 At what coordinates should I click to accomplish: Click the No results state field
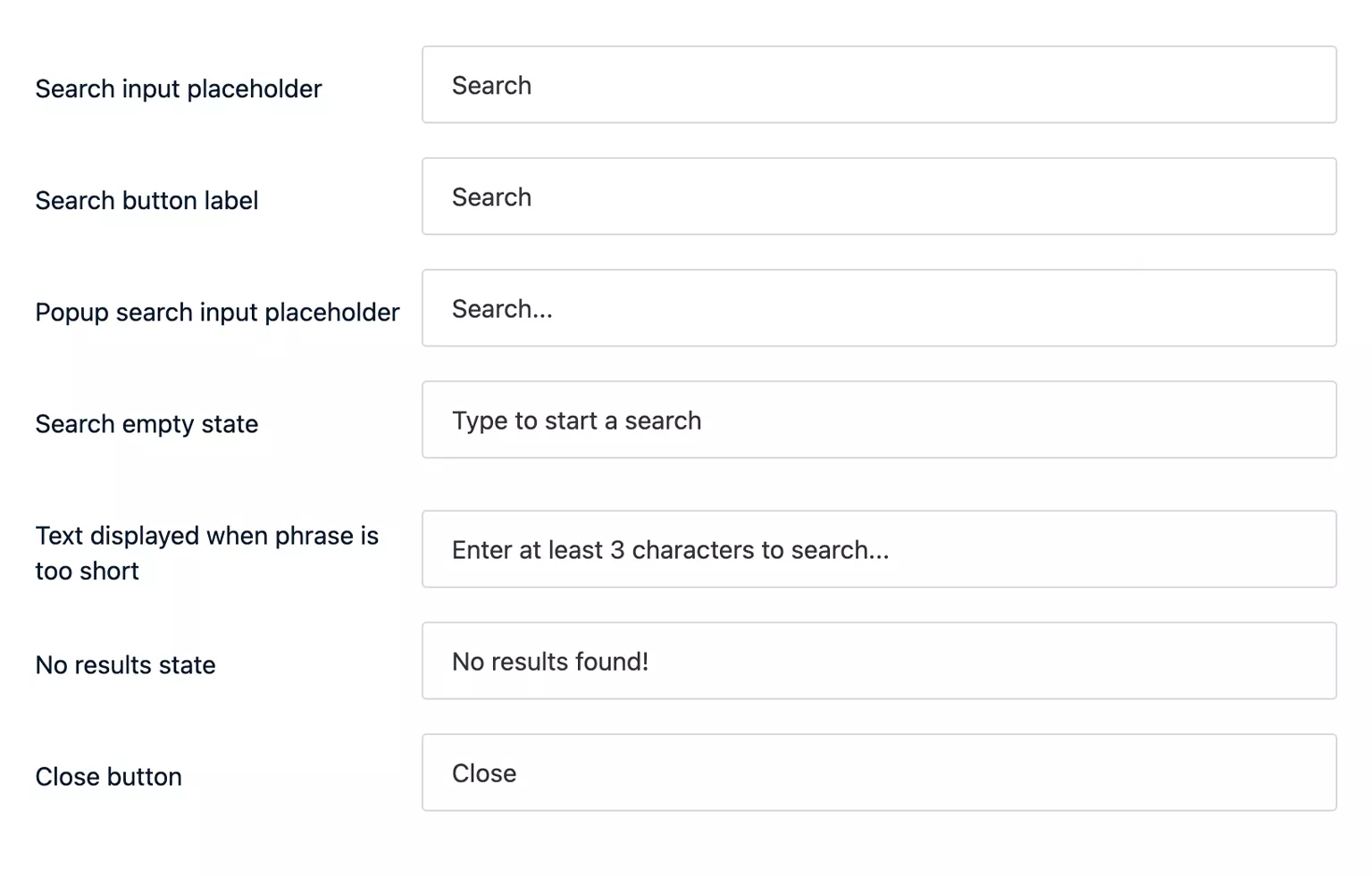coord(878,661)
